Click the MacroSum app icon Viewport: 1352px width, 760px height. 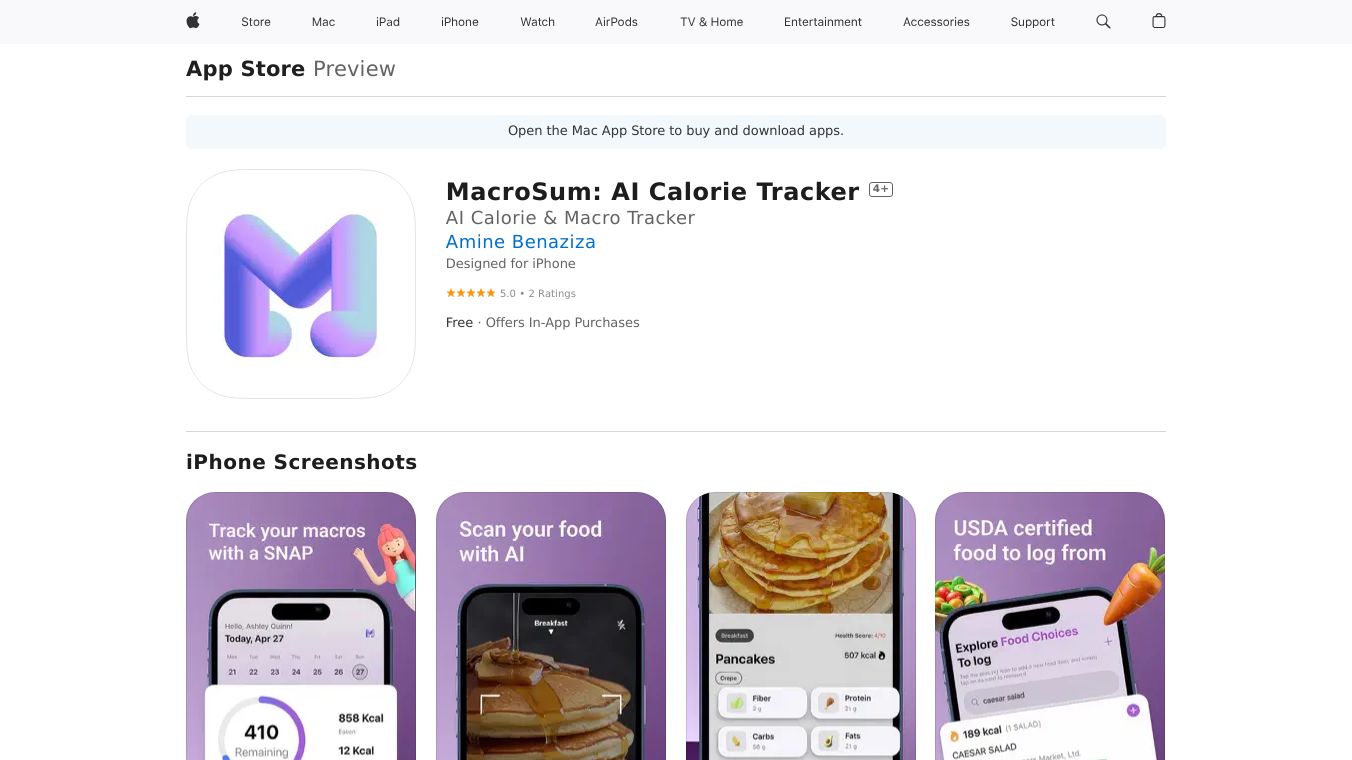[x=301, y=284]
